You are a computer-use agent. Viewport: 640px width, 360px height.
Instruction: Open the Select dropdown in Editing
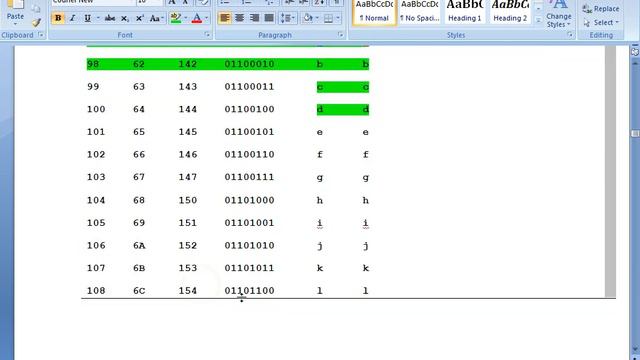[x=601, y=22]
